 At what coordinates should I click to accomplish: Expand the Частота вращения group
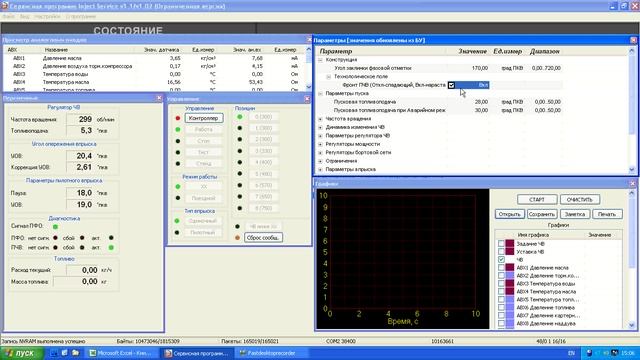(x=320, y=119)
